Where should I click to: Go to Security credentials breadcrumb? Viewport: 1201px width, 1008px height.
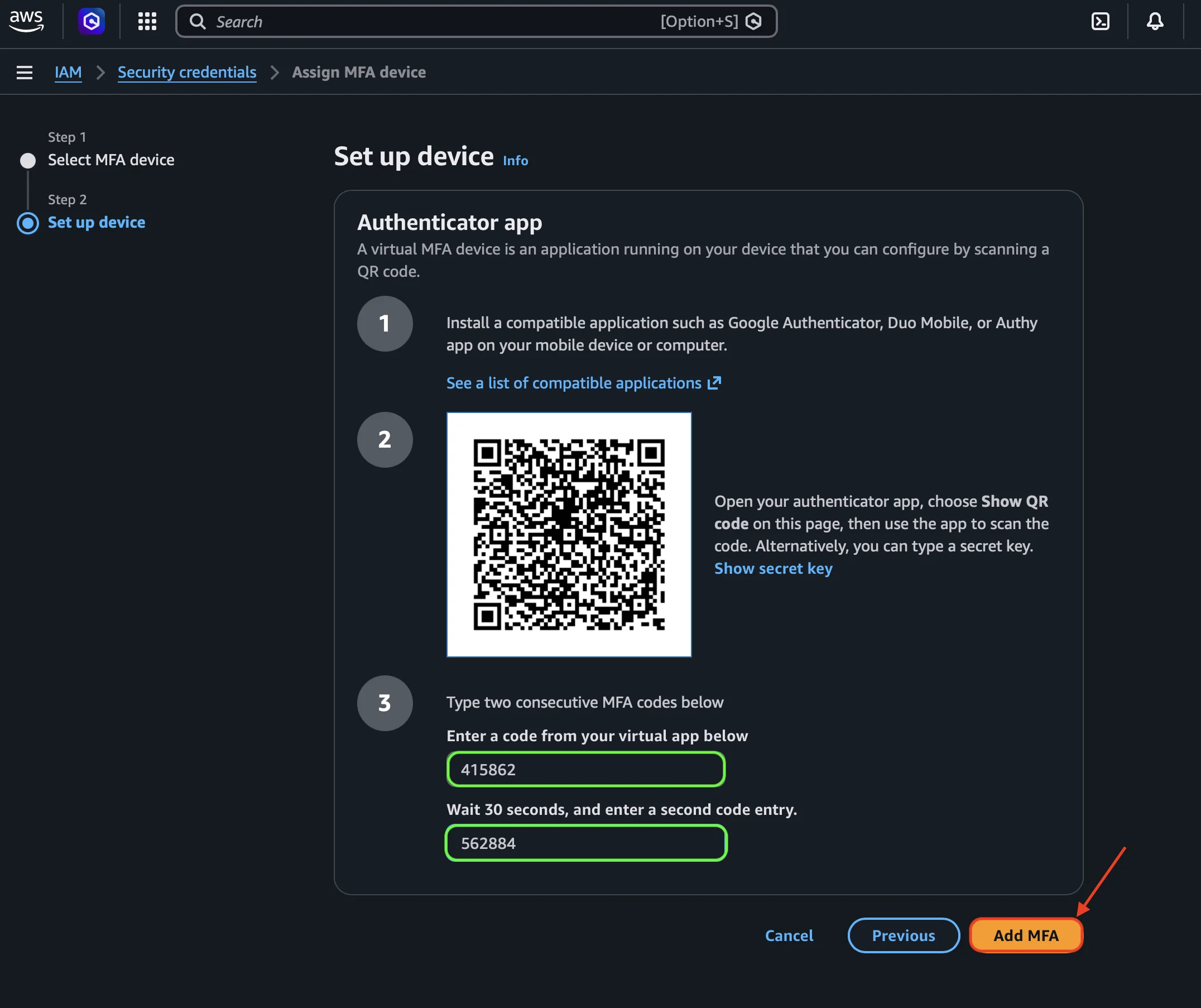[x=186, y=72]
